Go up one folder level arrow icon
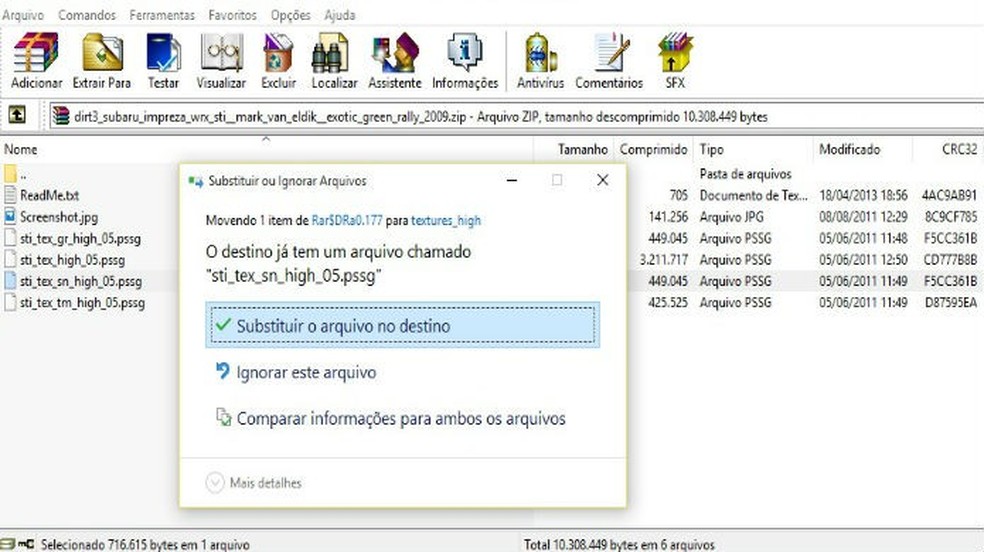Image resolution: width=984 pixels, height=552 pixels. click(16, 114)
